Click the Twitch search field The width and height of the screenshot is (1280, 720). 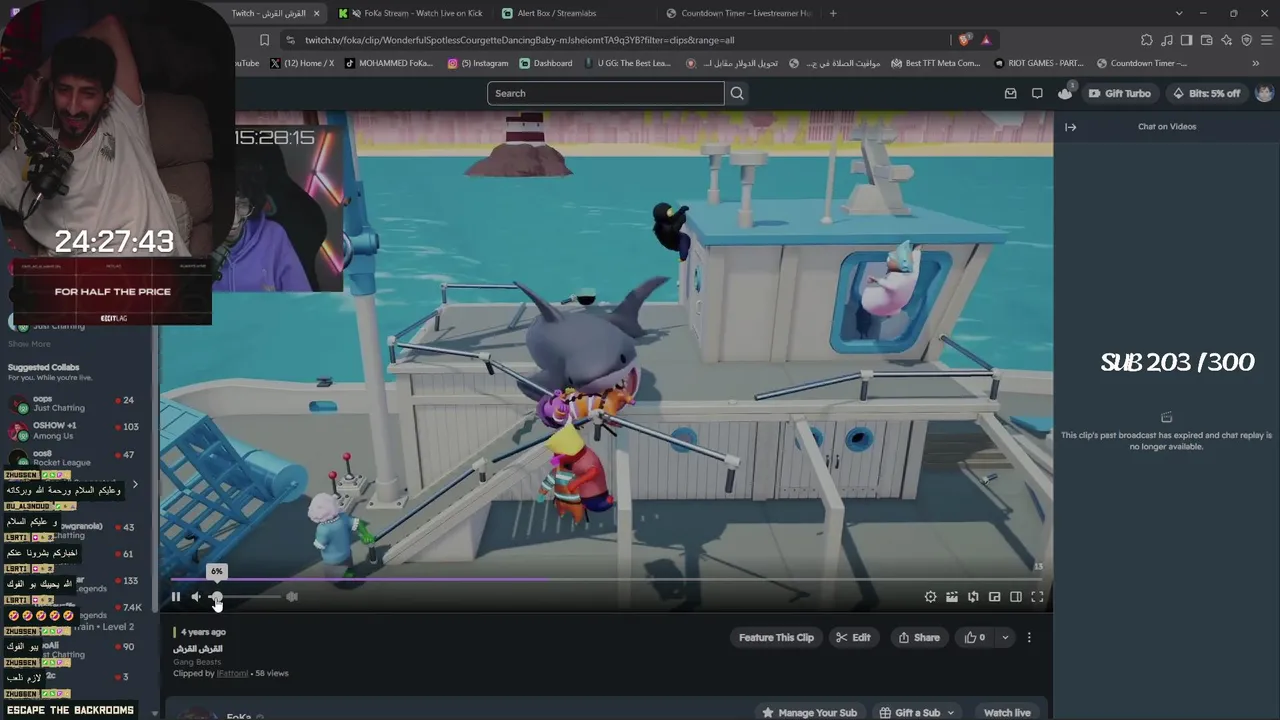coord(605,93)
